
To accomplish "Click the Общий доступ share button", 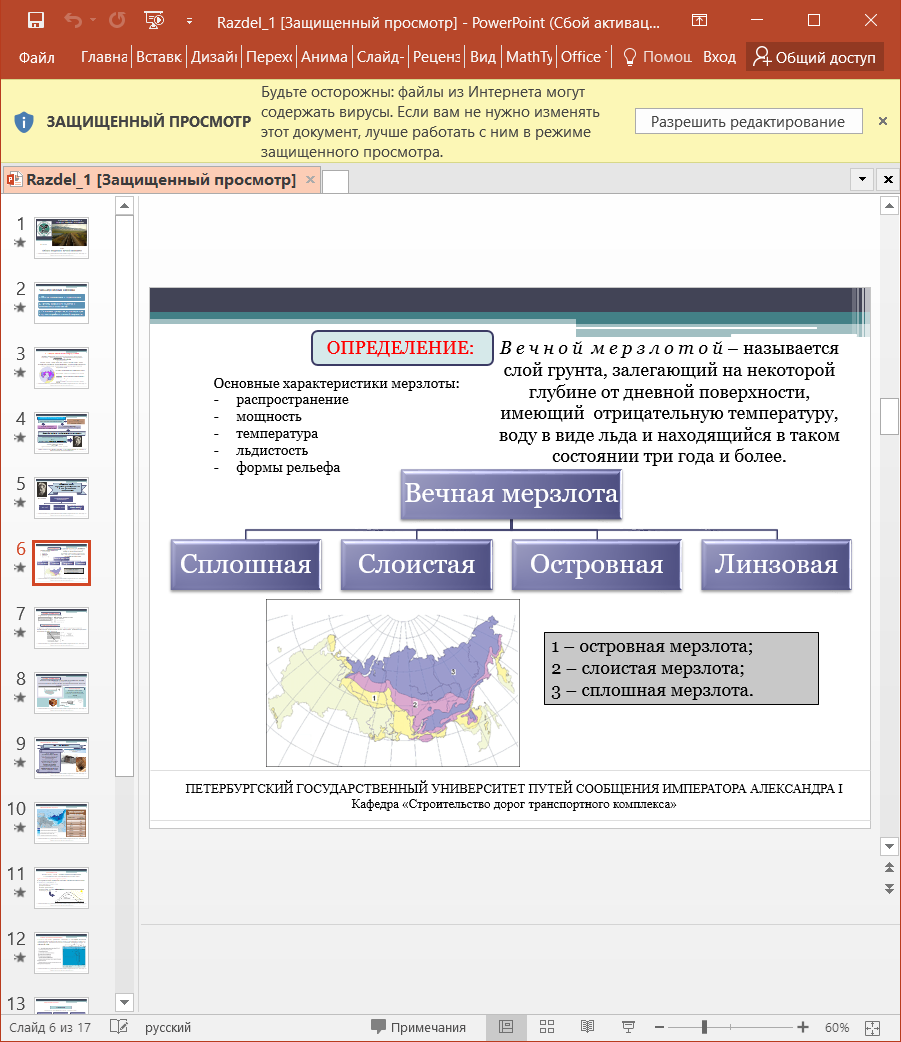I will 815,57.
